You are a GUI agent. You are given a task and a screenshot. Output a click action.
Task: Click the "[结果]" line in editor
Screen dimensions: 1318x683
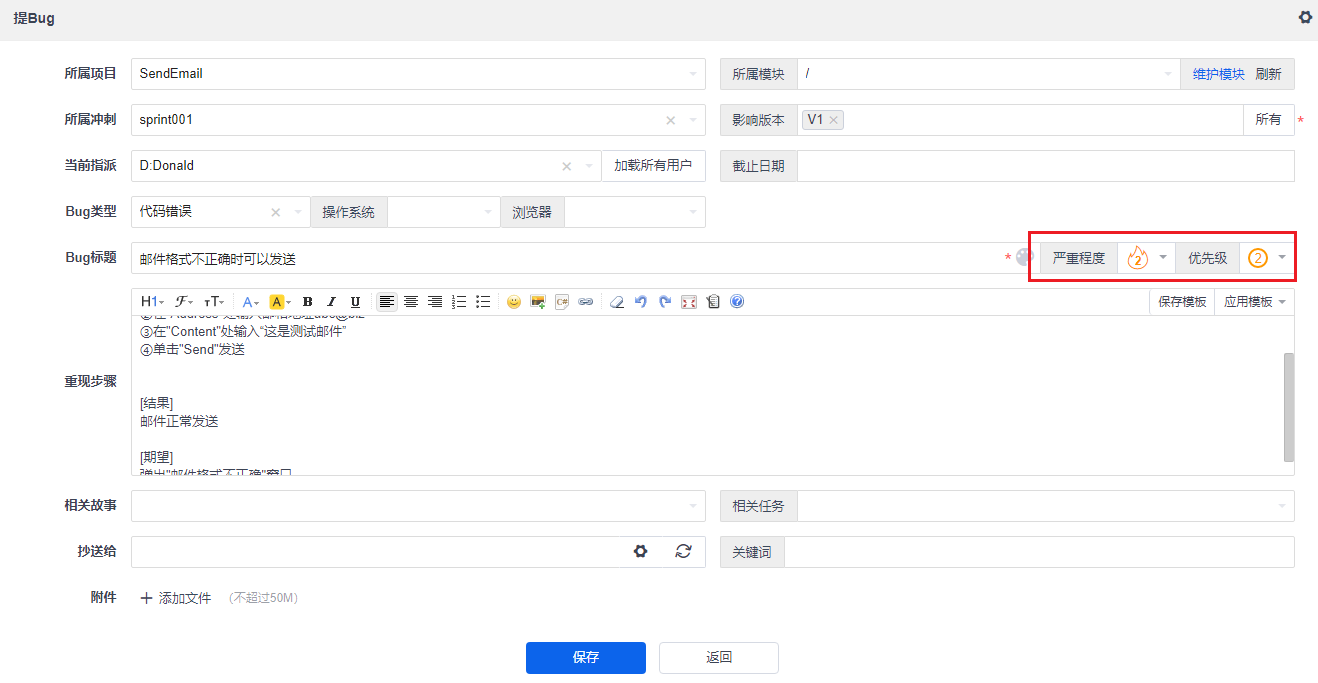click(x=157, y=403)
